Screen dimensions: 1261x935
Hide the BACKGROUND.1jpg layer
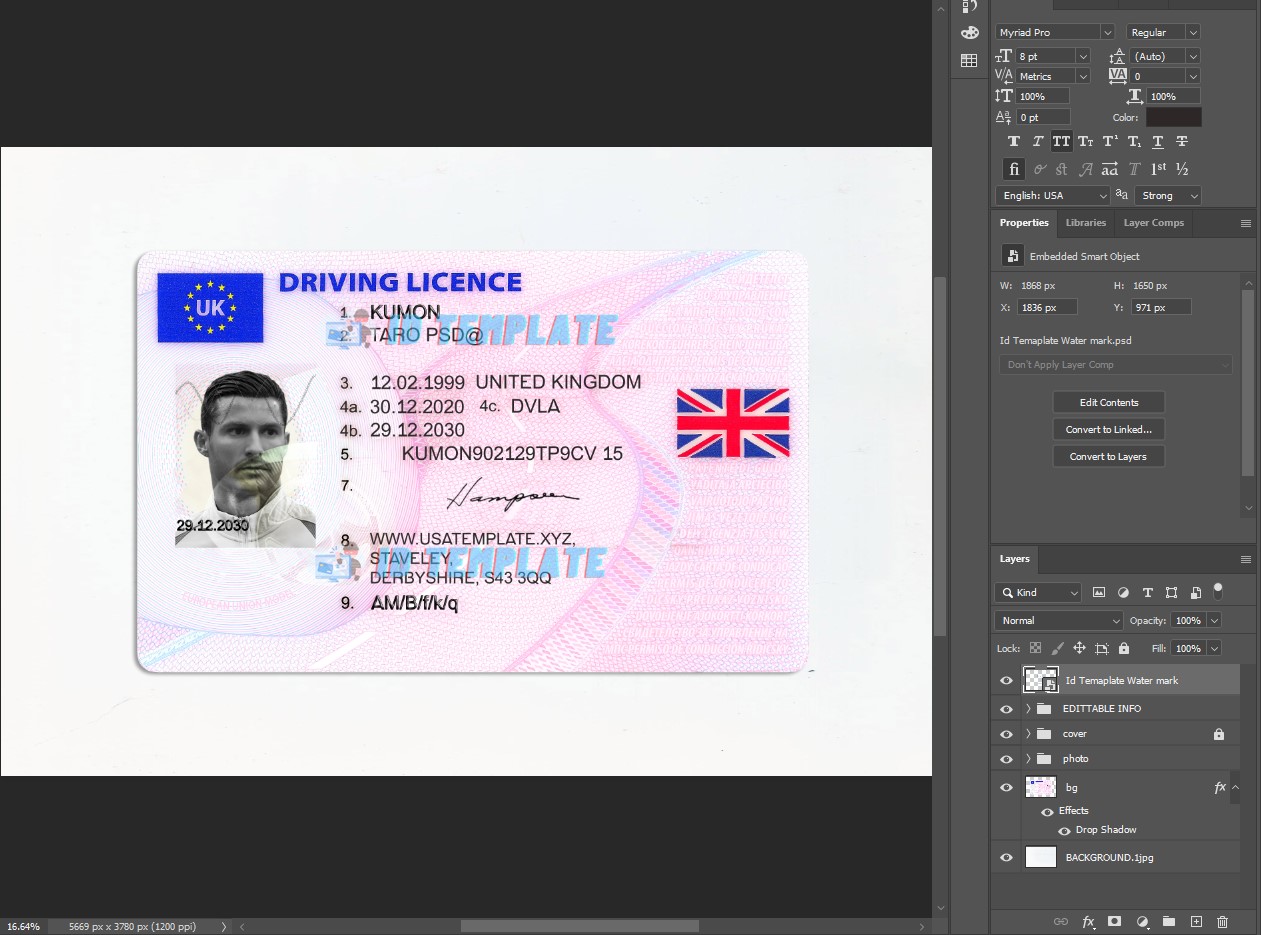[1006, 857]
